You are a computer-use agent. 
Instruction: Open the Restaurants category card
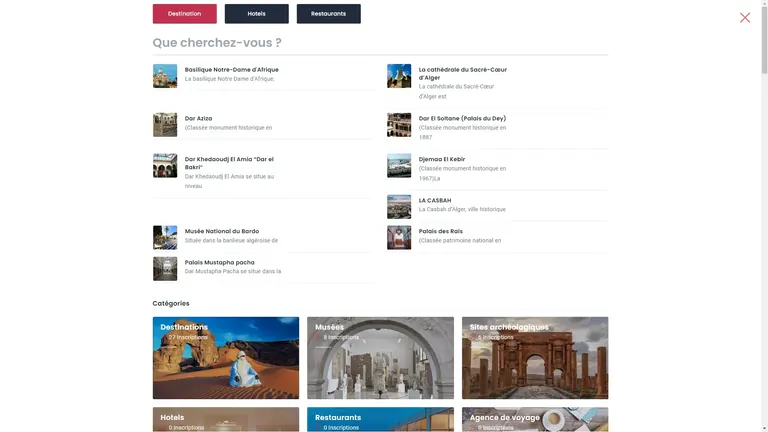[381, 419]
